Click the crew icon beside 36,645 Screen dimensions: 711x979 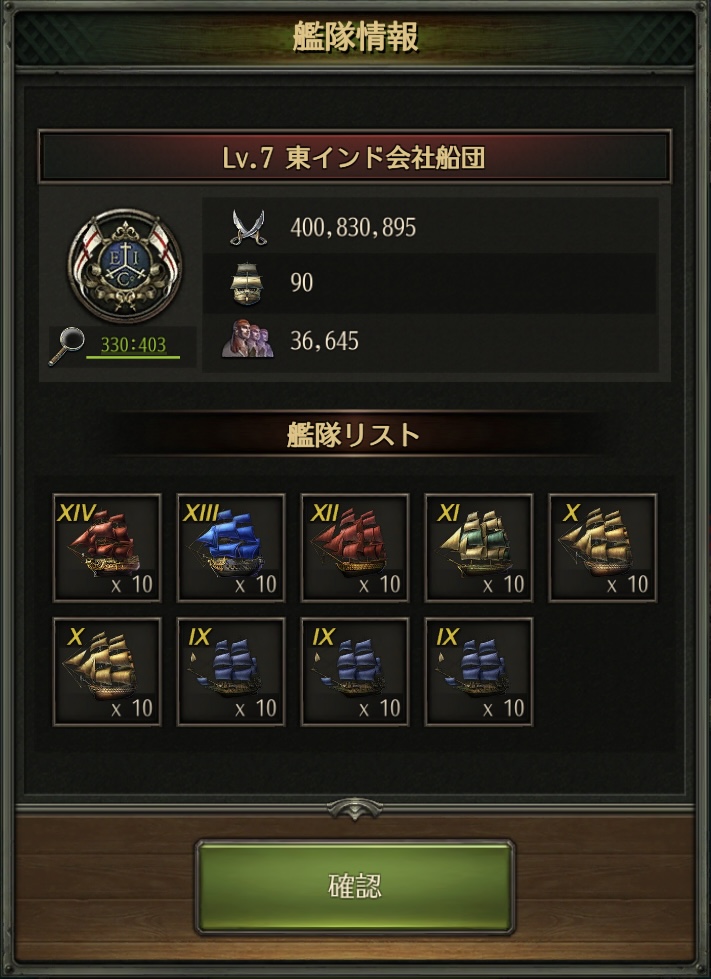click(247, 339)
